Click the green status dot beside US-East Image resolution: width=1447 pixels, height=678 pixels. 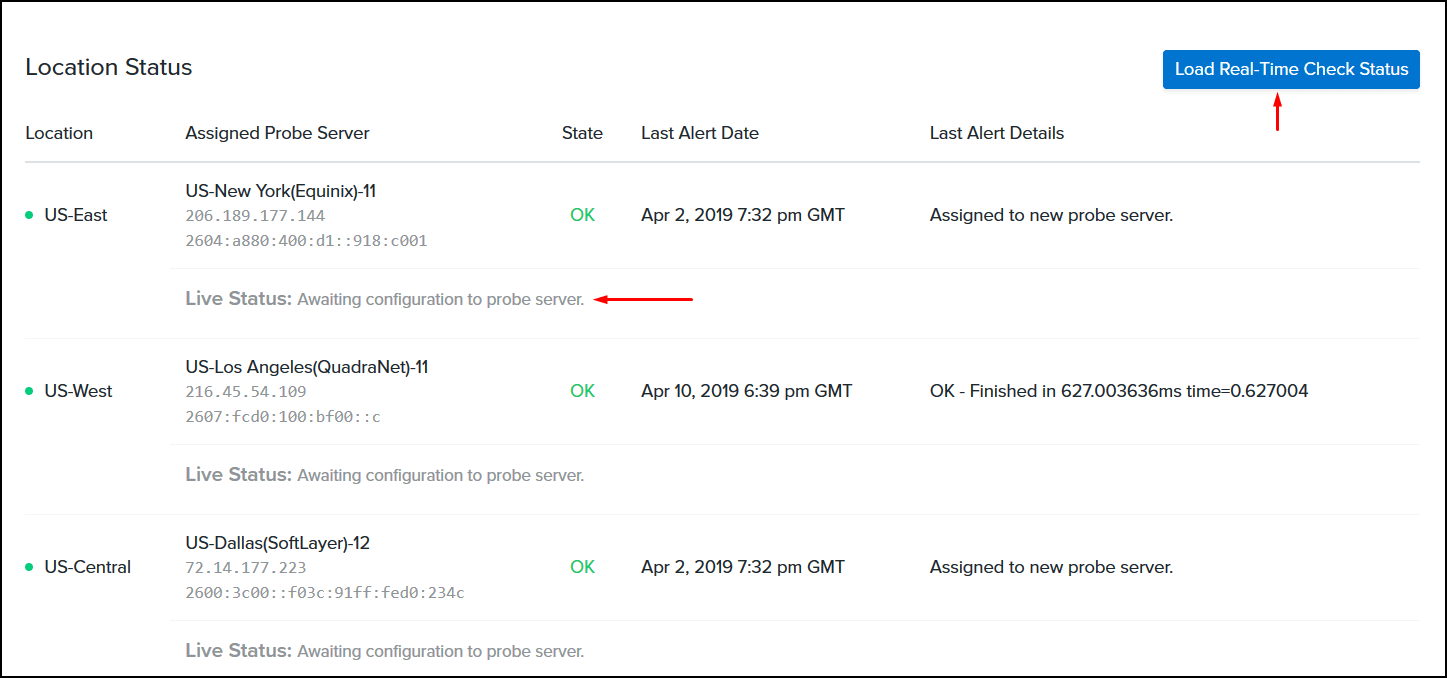(29, 215)
